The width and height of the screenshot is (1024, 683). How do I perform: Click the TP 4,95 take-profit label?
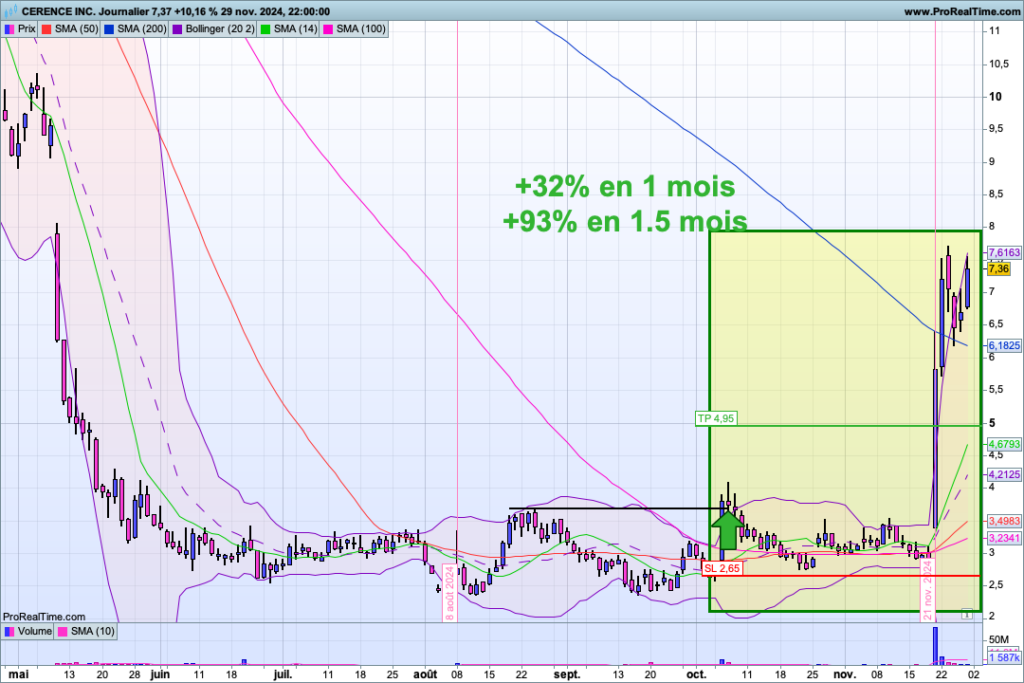(x=716, y=419)
